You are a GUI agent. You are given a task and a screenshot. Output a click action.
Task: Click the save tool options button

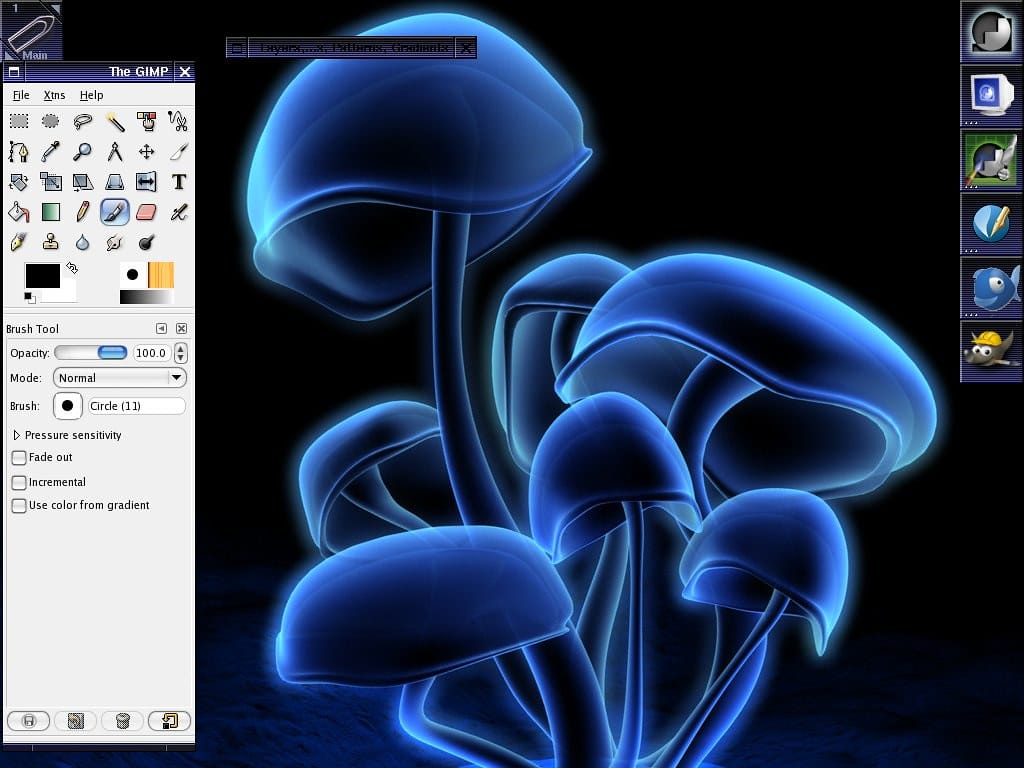click(x=28, y=721)
